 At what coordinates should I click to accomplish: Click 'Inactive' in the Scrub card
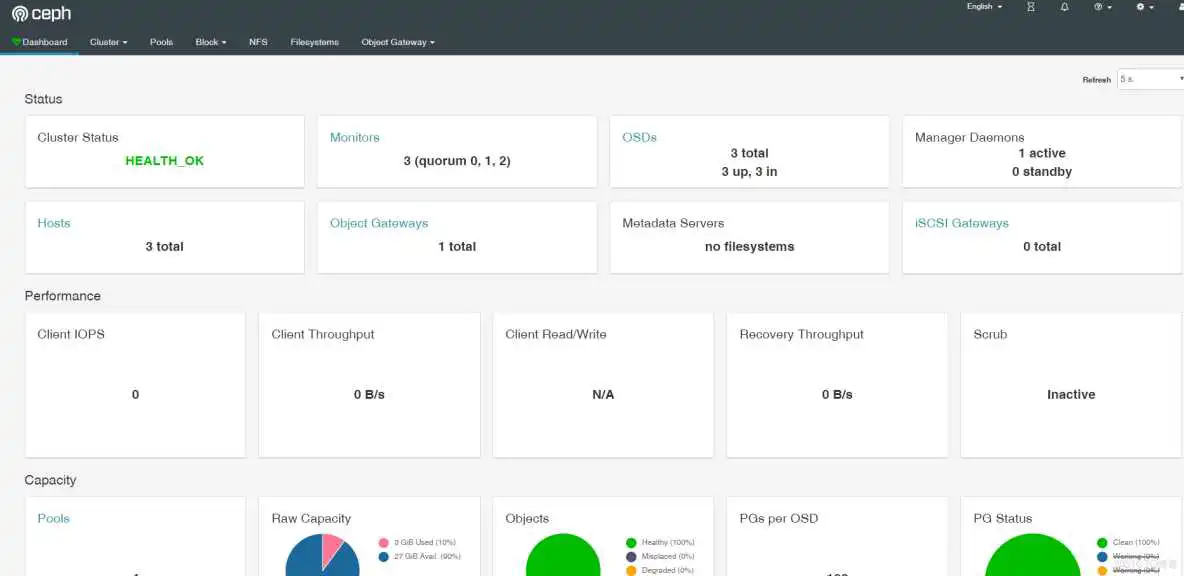(x=1071, y=395)
